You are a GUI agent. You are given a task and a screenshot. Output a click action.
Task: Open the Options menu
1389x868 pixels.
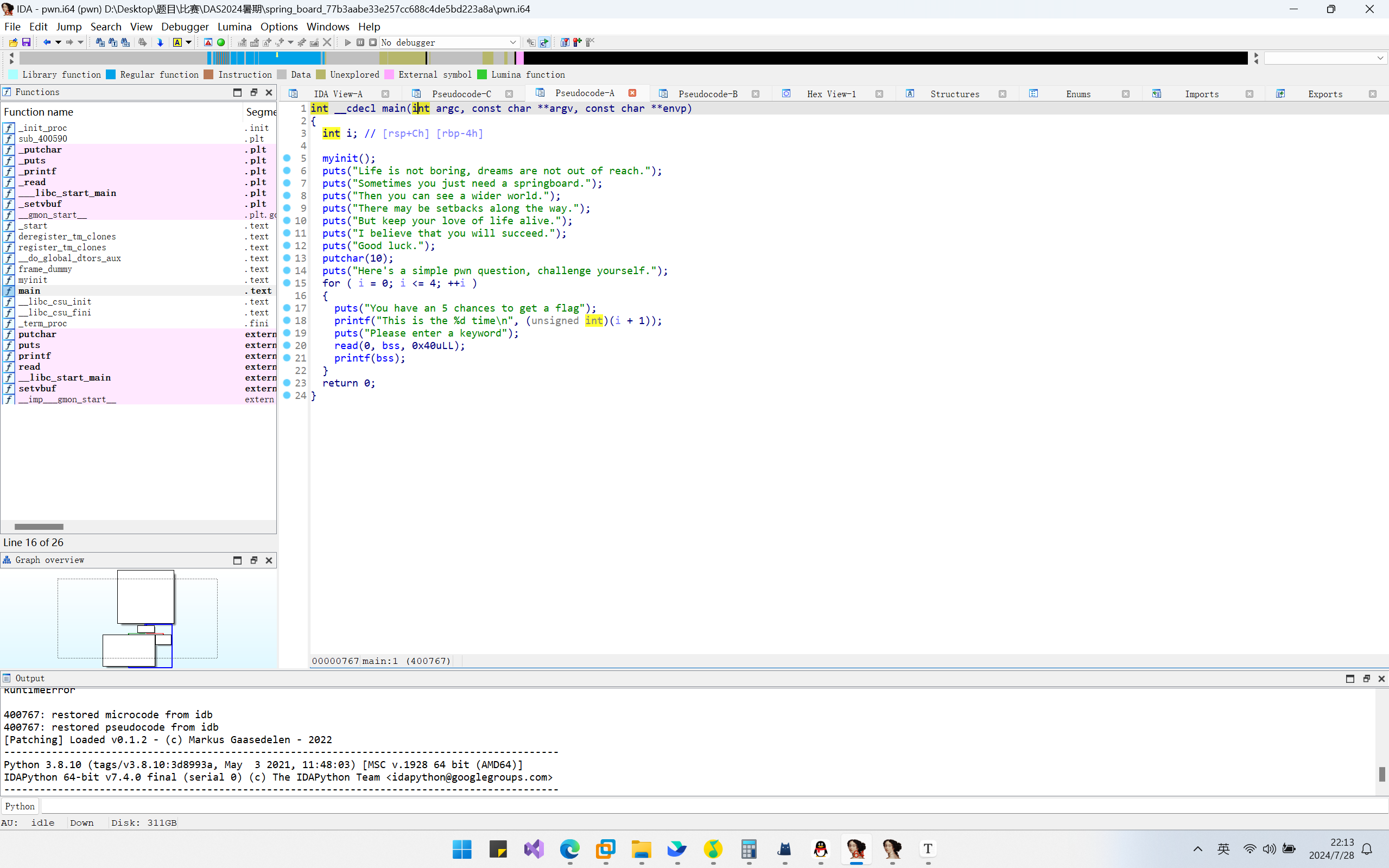[x=279, y=27]
